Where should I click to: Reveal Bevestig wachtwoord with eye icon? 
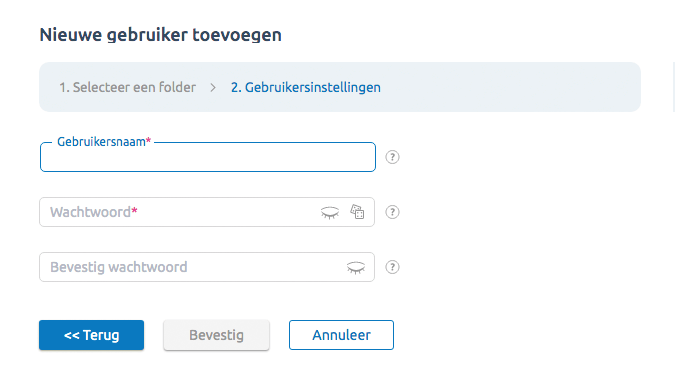[356, 268]
